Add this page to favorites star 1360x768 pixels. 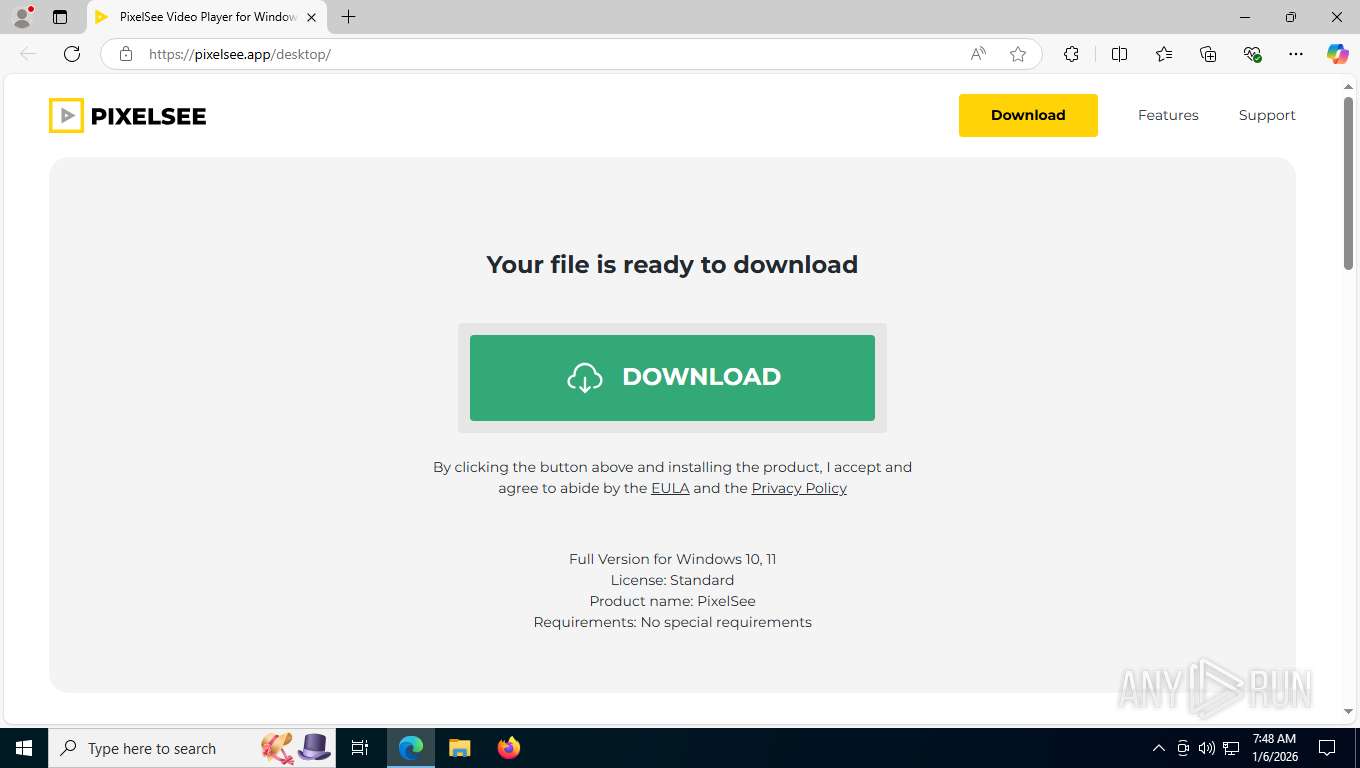(1018, 54)
